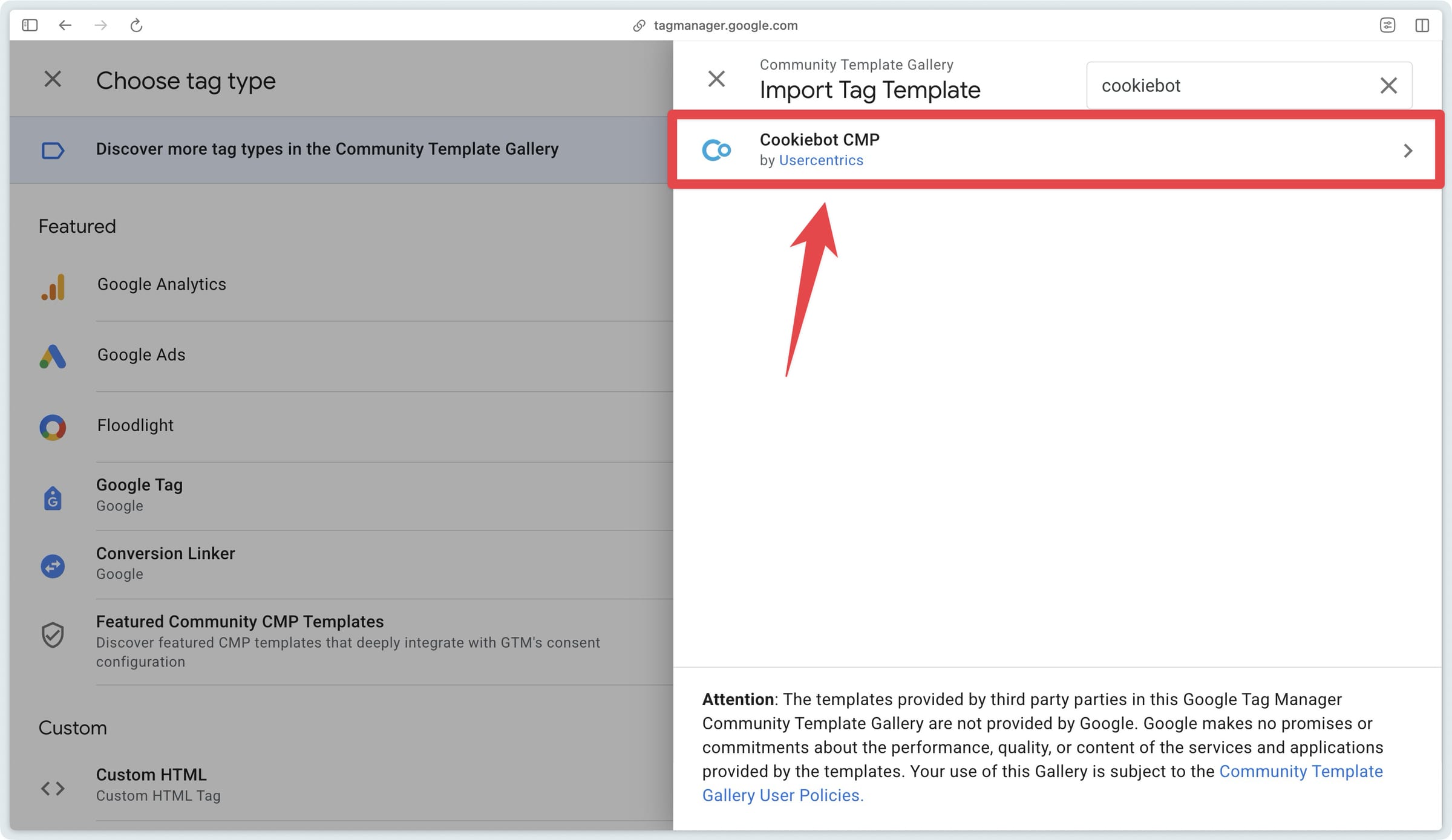Open the Usercentrics author link

[x=821, y=160]
